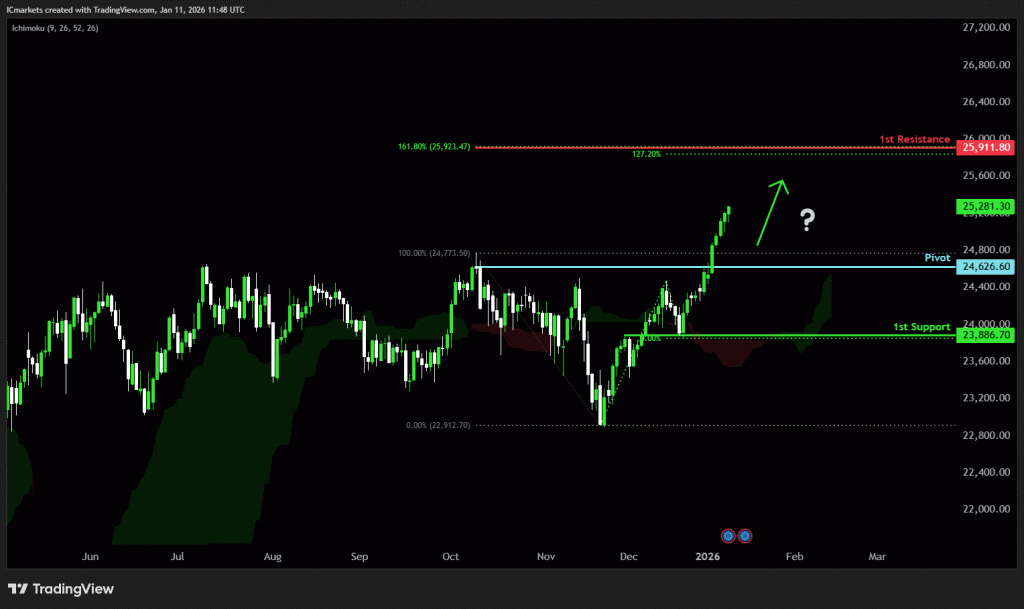
Task: Click the white question mark on chart
Action: 807,220
